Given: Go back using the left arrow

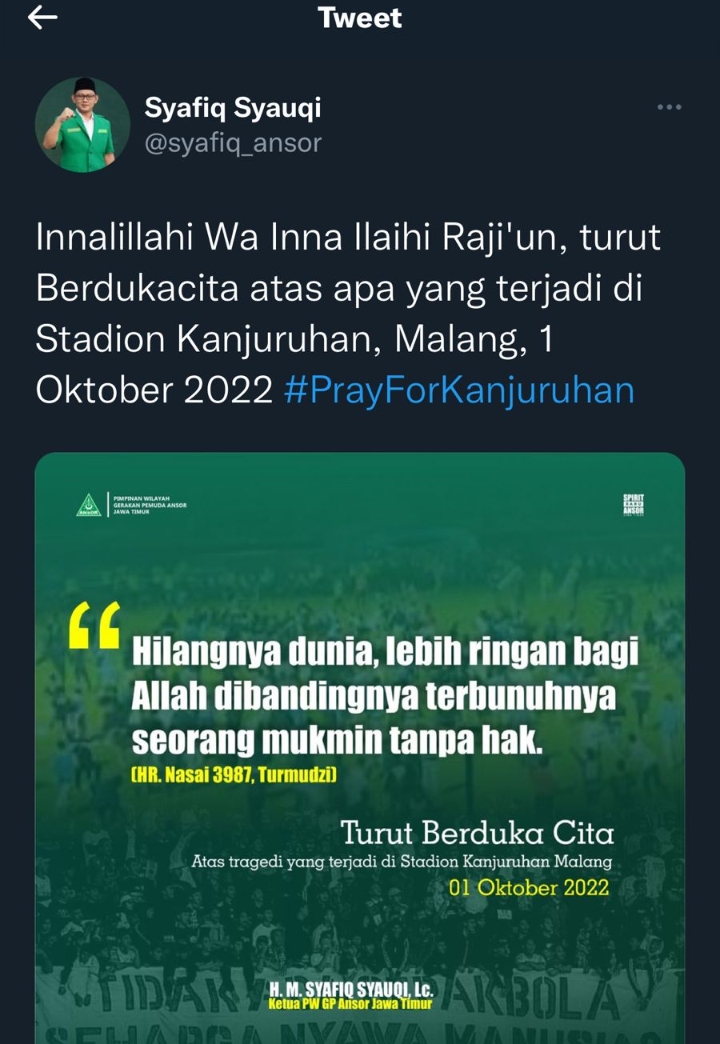Looking at the screenshot, I should coord(43,18).
